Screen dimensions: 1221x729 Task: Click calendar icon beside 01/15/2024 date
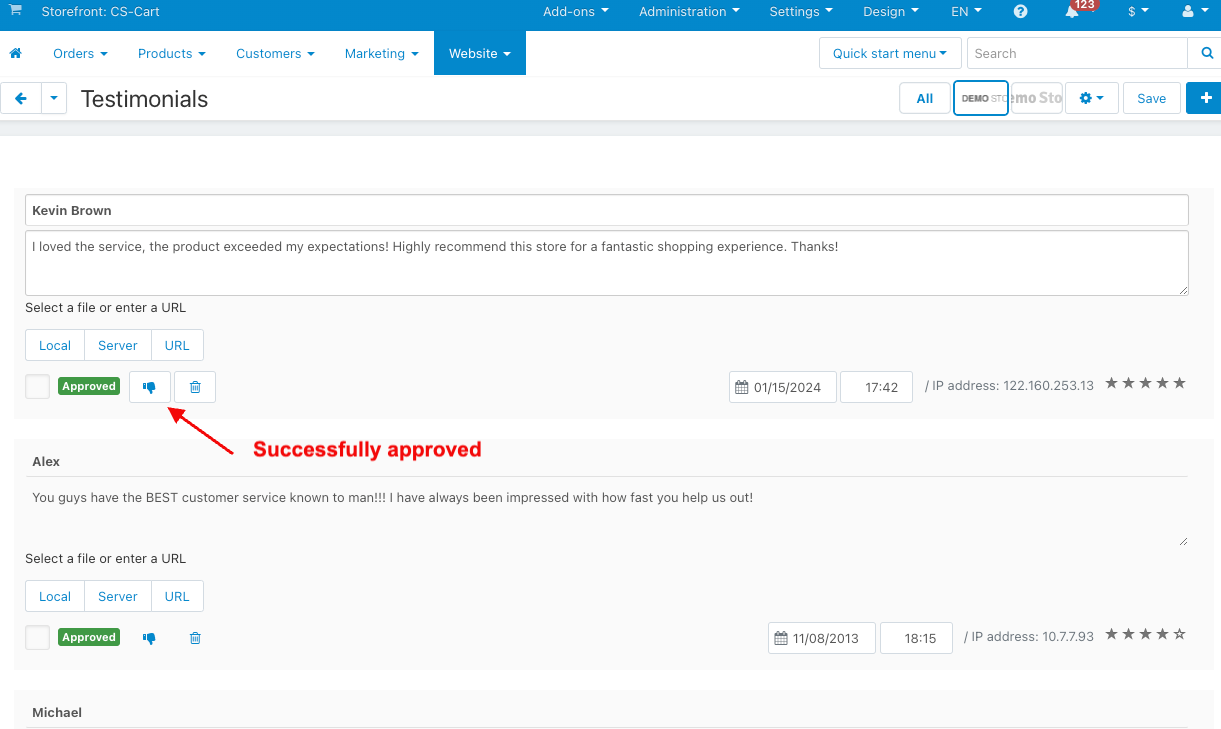point(742,387)
